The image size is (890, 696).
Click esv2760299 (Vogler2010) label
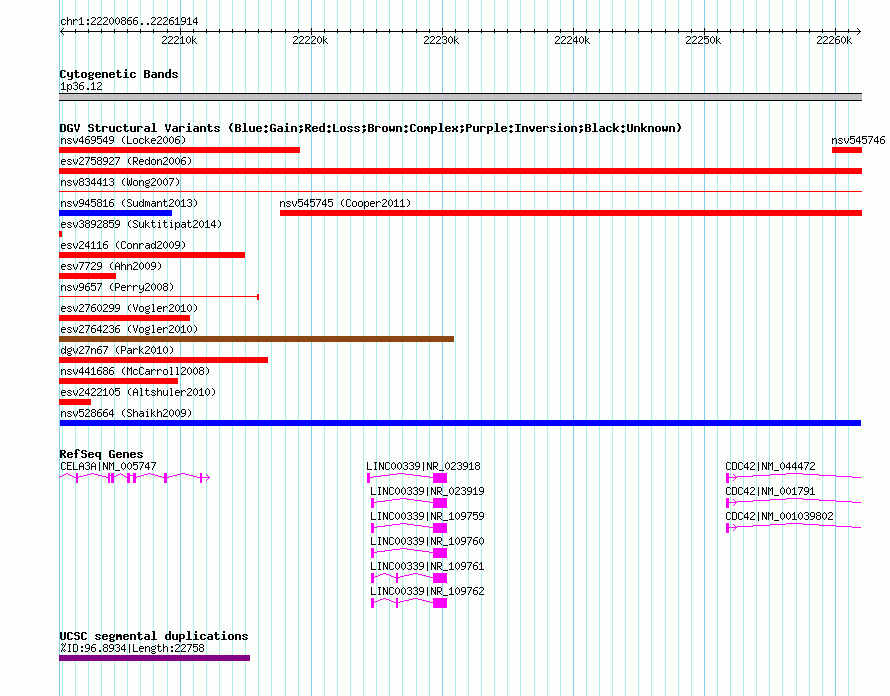tap(129, 308)
